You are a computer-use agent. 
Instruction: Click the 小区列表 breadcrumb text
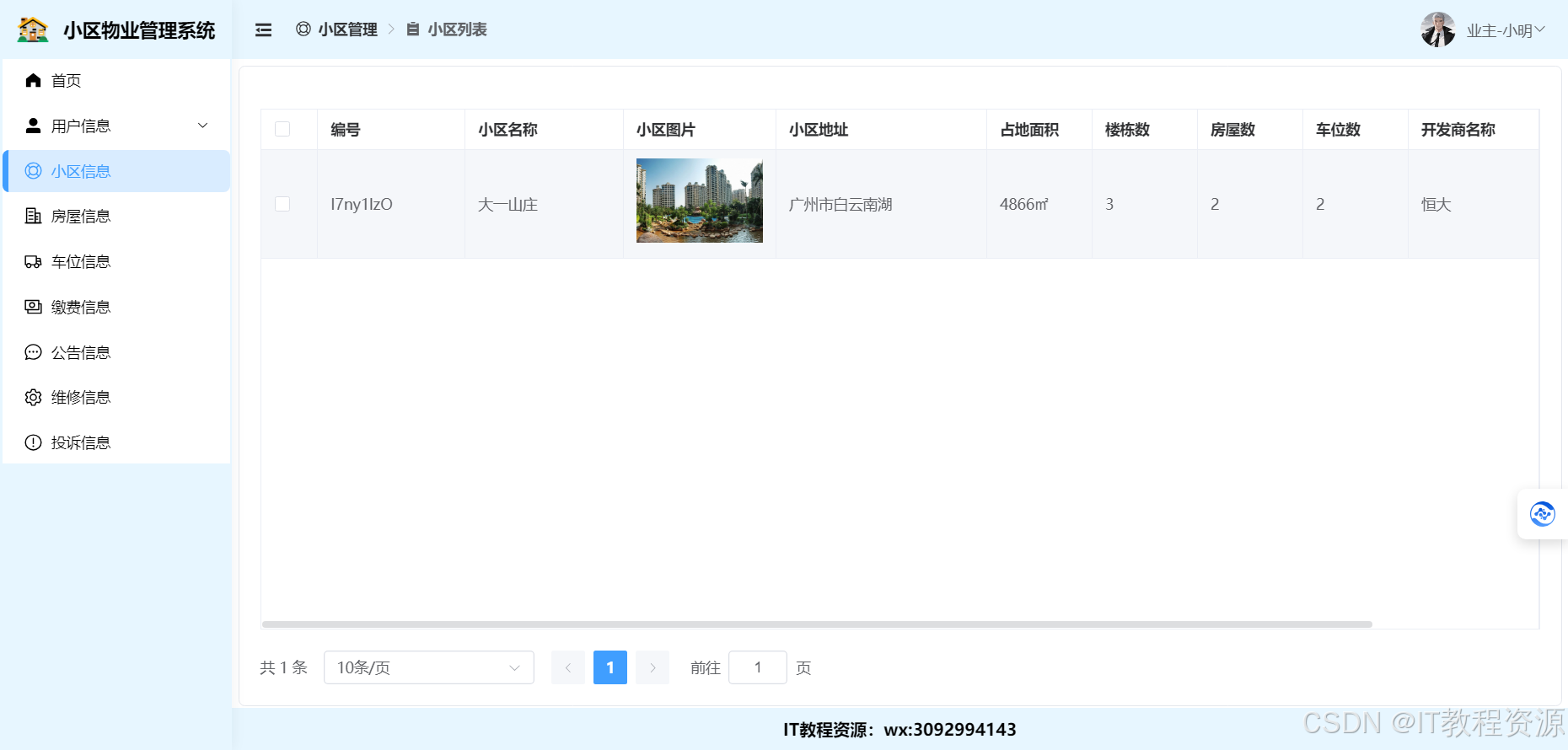tap(458, 29)
